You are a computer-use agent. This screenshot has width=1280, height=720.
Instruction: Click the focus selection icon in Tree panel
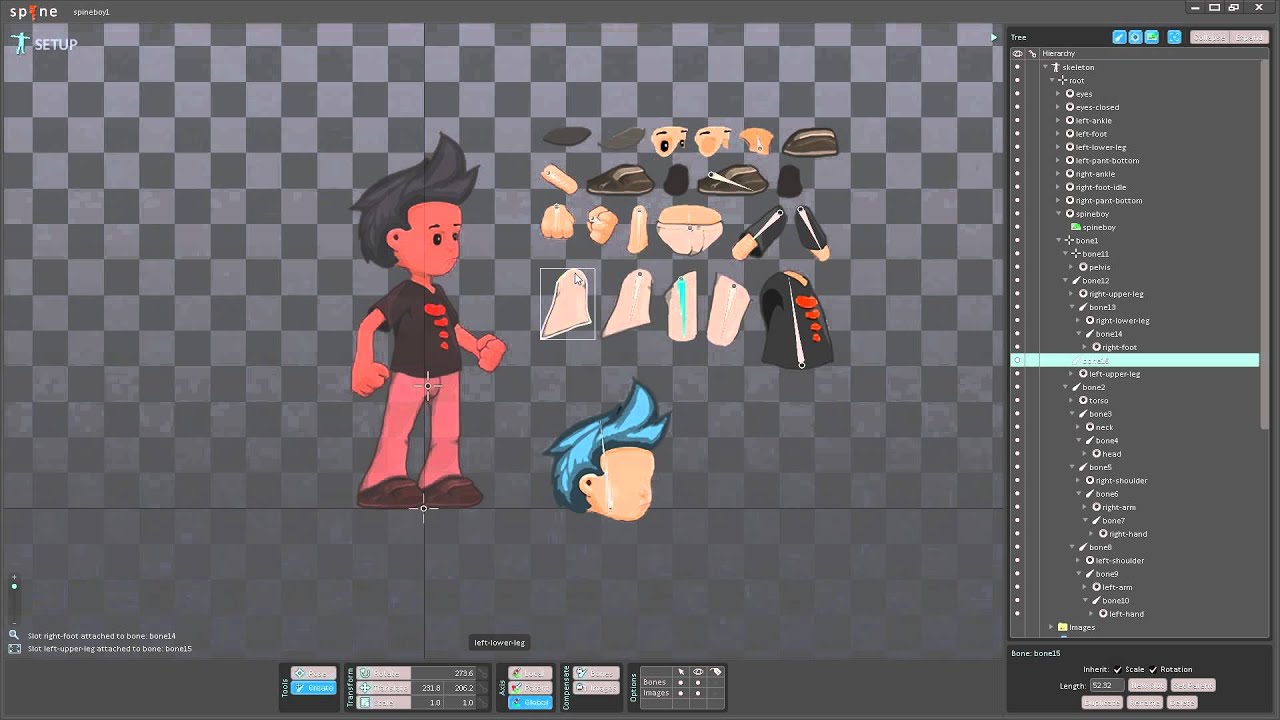[1174, 37]
